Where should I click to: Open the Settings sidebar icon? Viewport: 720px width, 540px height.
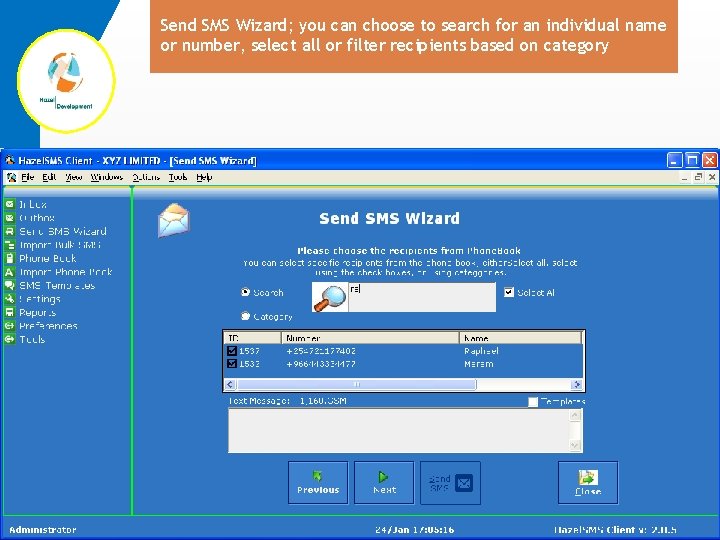point(10,299)
